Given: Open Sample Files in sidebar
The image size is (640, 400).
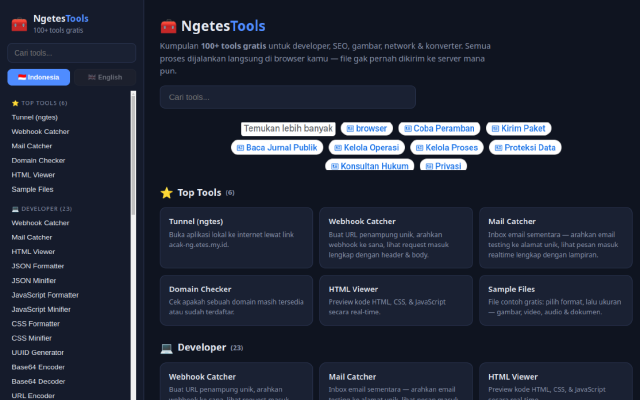Looking at the screenshot, I should pos(32,189).
